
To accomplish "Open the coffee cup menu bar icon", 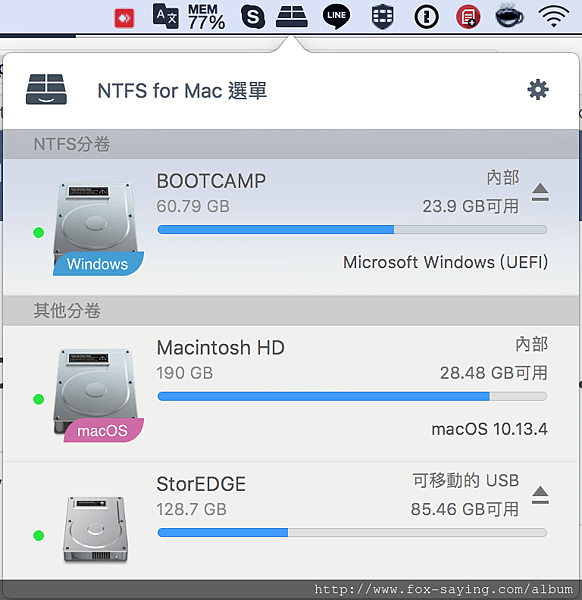I will tap(509, 16).
